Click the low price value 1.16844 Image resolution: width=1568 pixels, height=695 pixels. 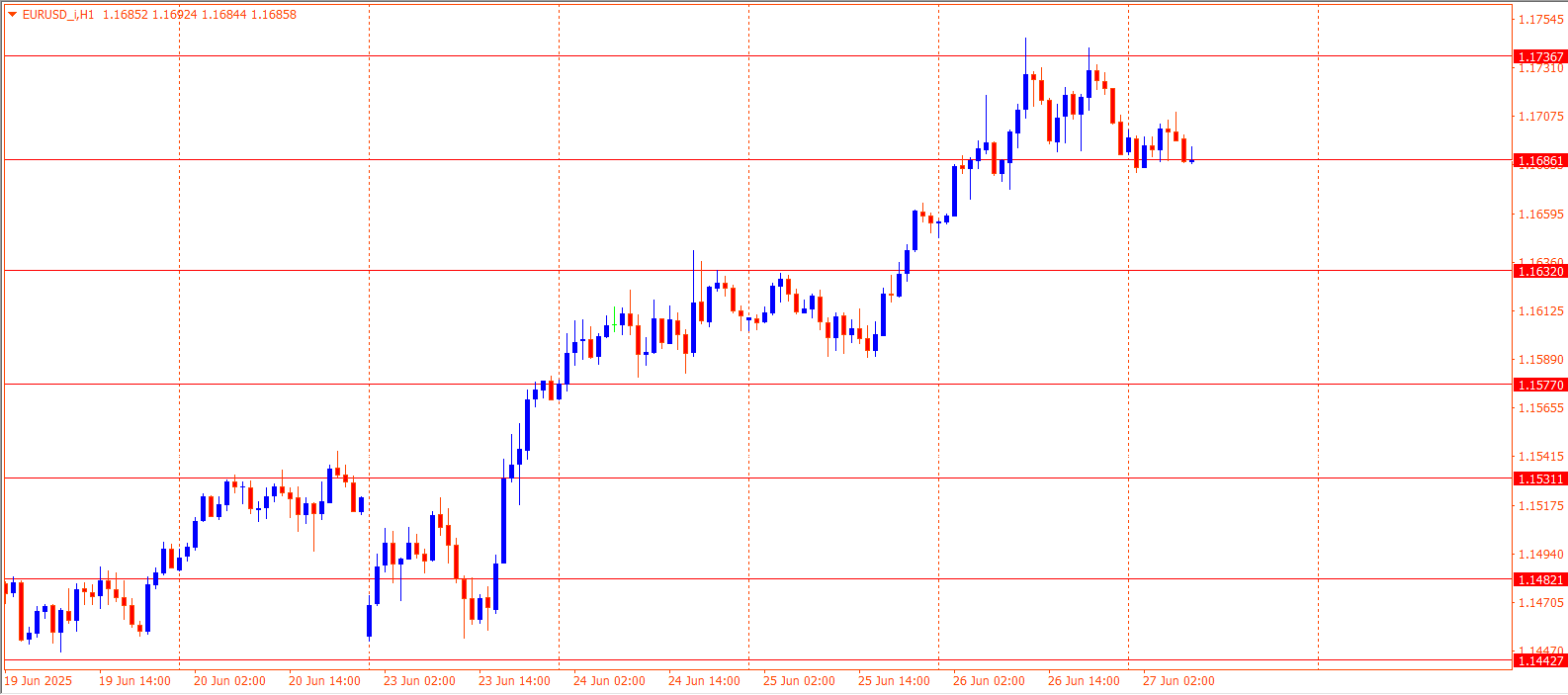(223, 15)
